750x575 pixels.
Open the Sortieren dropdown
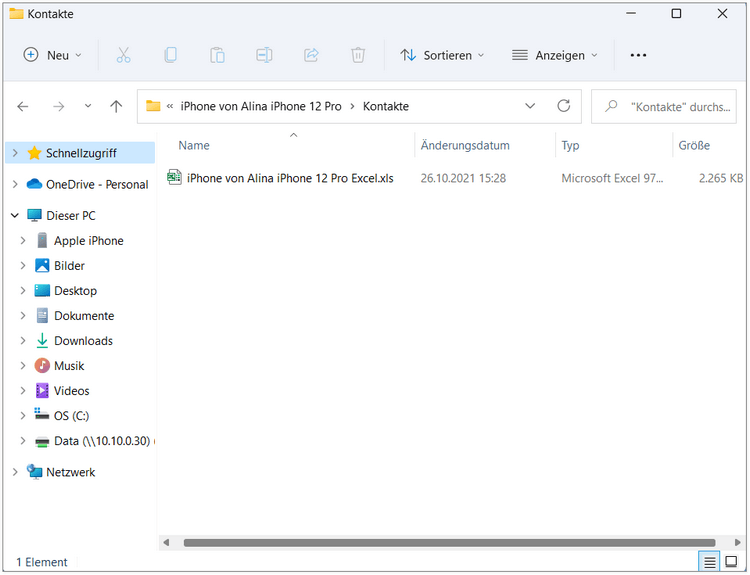click(442, 55)
